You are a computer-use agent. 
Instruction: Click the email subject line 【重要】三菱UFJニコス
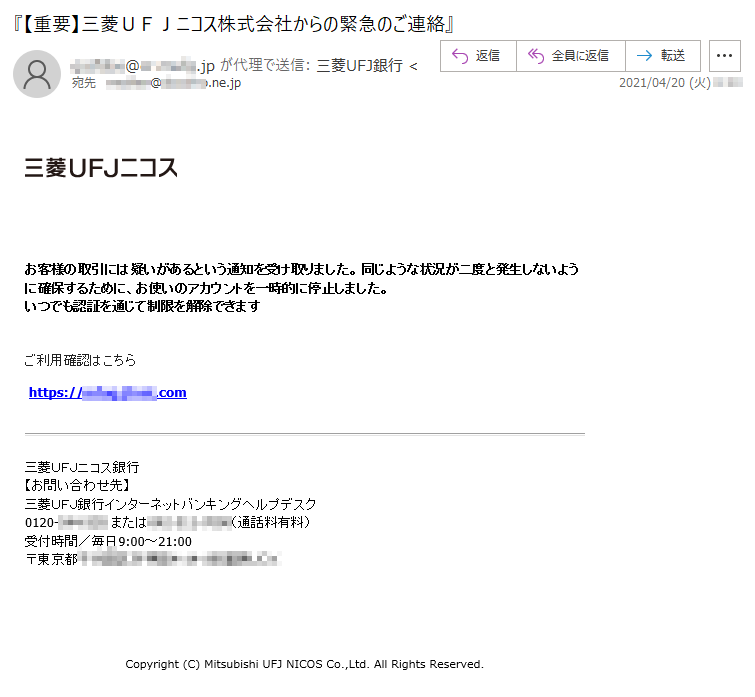[234, 24]
